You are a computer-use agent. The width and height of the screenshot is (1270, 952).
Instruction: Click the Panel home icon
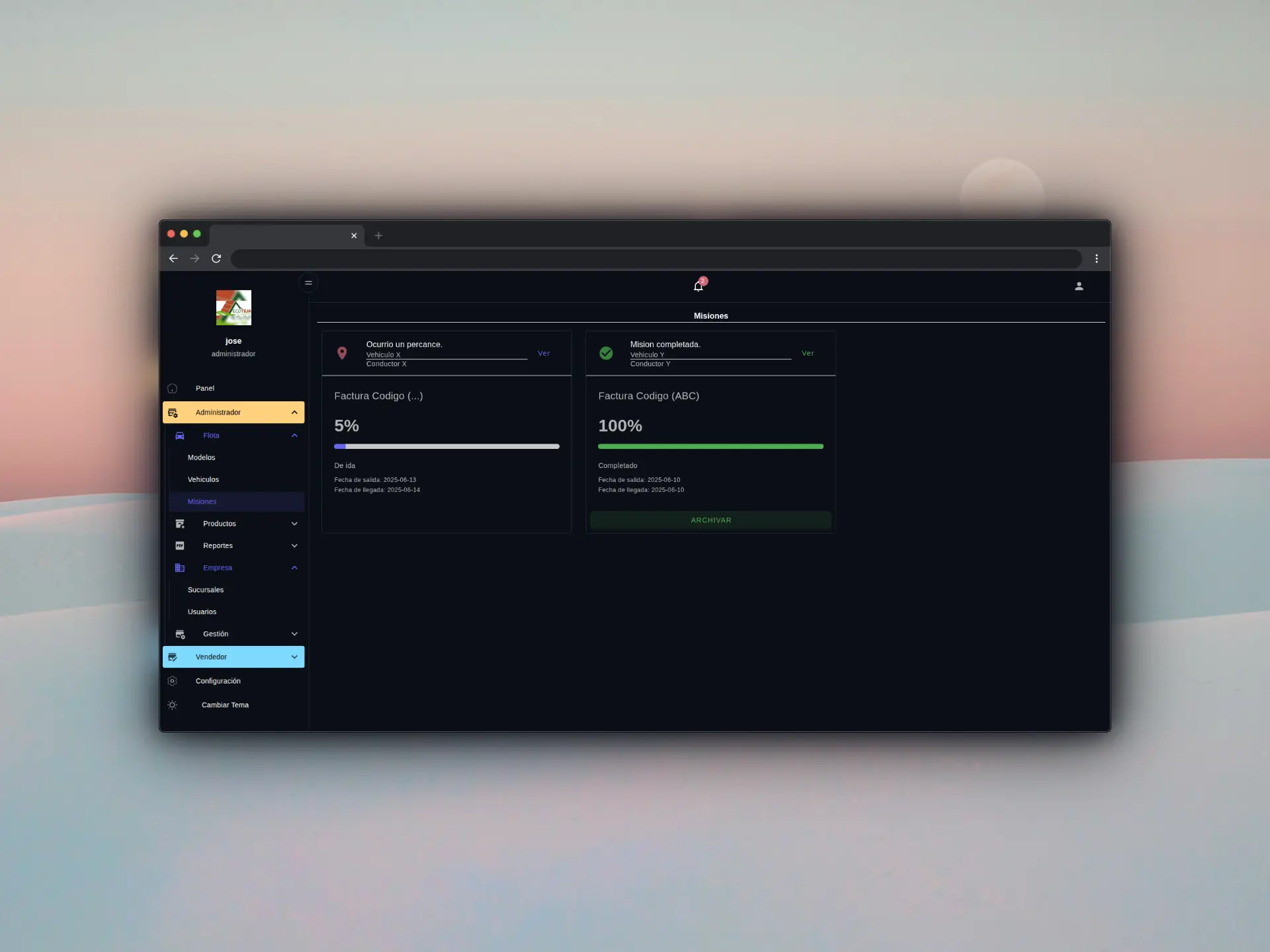[173, 388]
